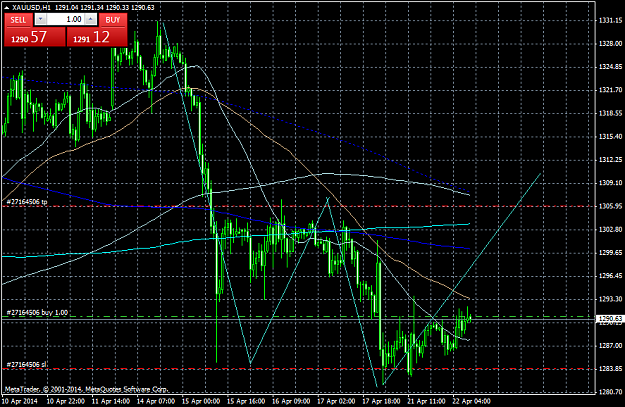Decrease lot volume with down arrow

tap(41, 19)
